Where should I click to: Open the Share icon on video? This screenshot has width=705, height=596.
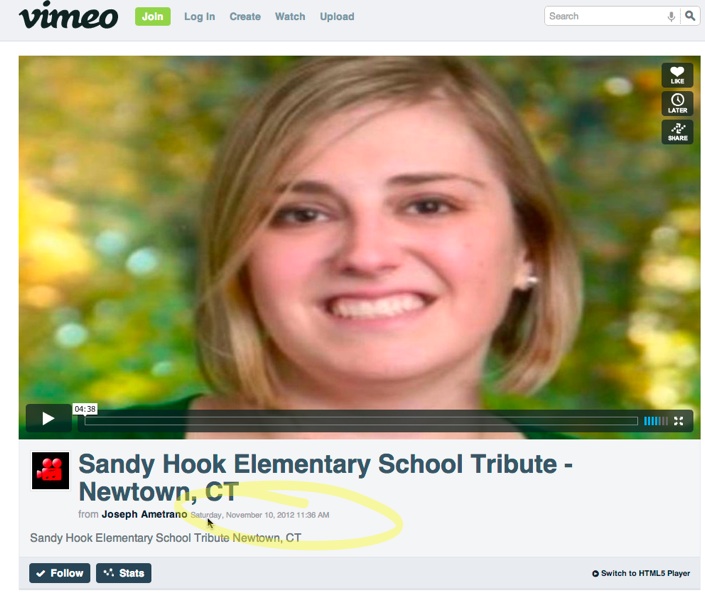point(677,132)
